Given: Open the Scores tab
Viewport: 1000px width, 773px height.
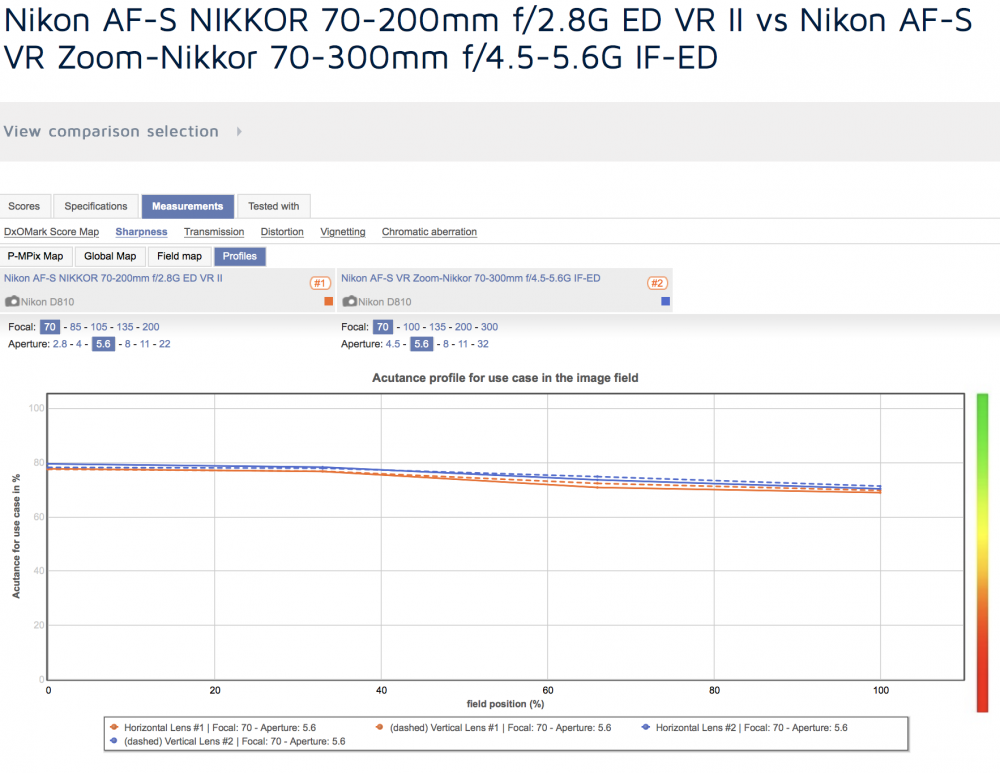Looking at the screenshot, I should [24, 206].
